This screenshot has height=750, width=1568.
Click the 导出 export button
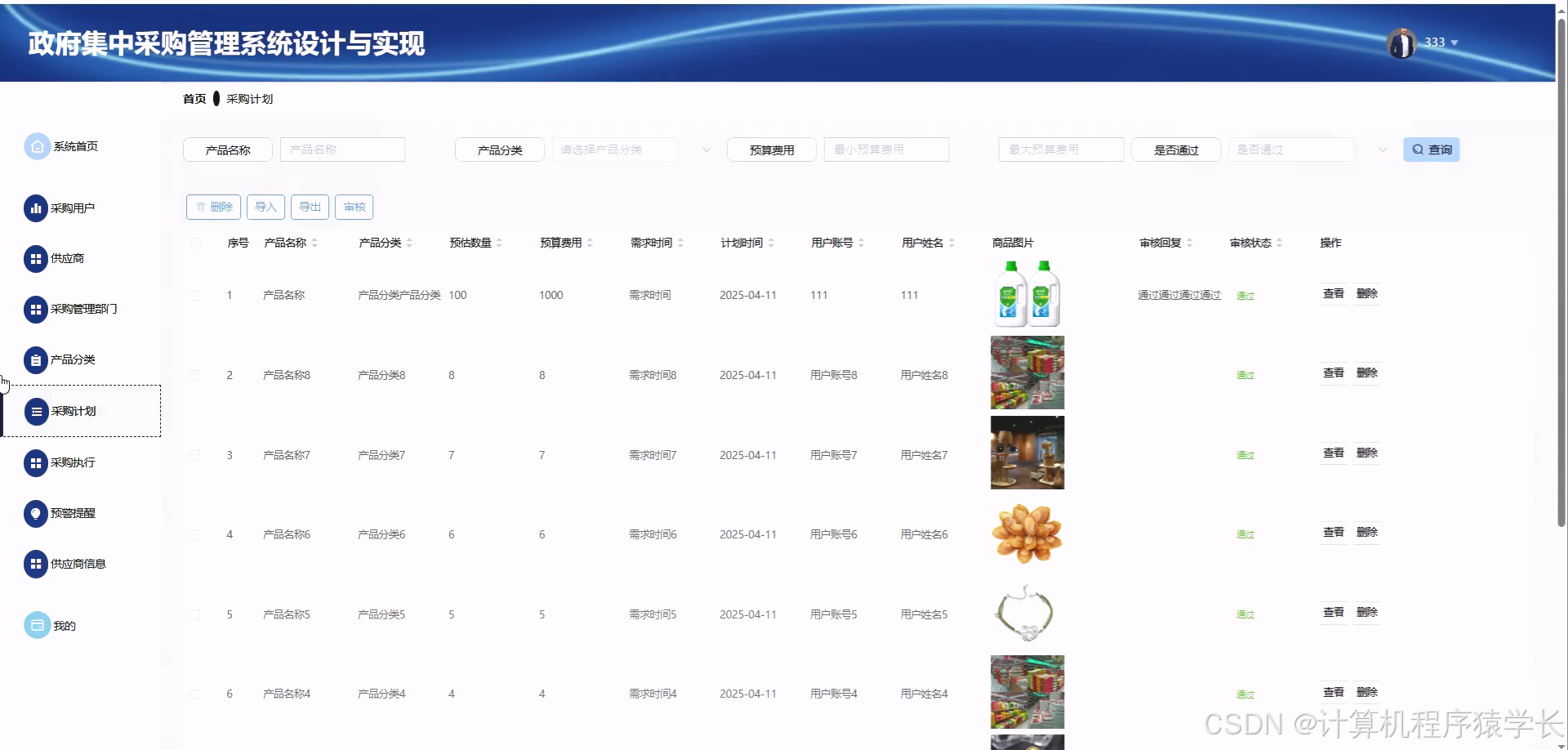click(310, 207)
